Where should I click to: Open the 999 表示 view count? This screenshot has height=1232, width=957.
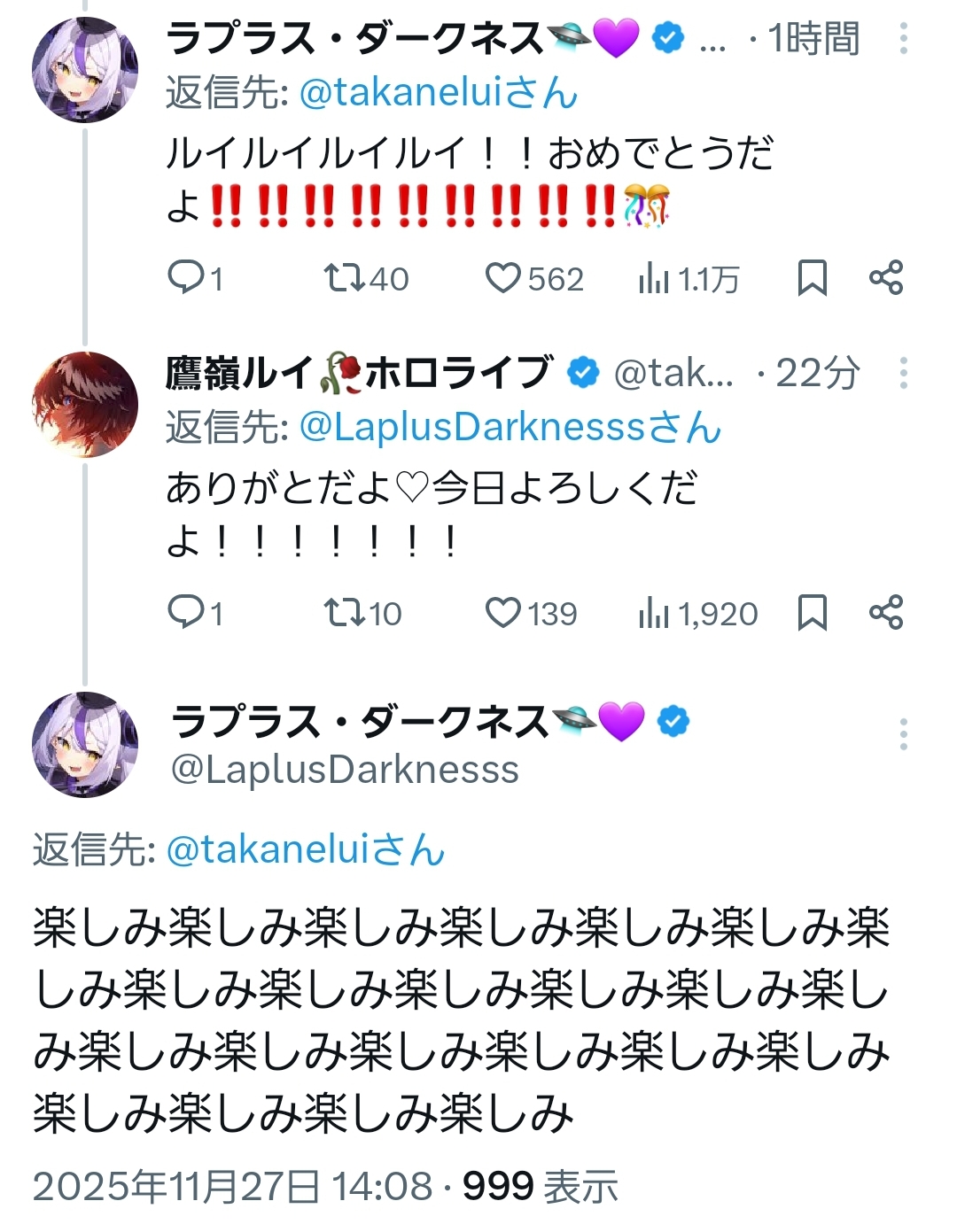click(x=540, y=1187)
